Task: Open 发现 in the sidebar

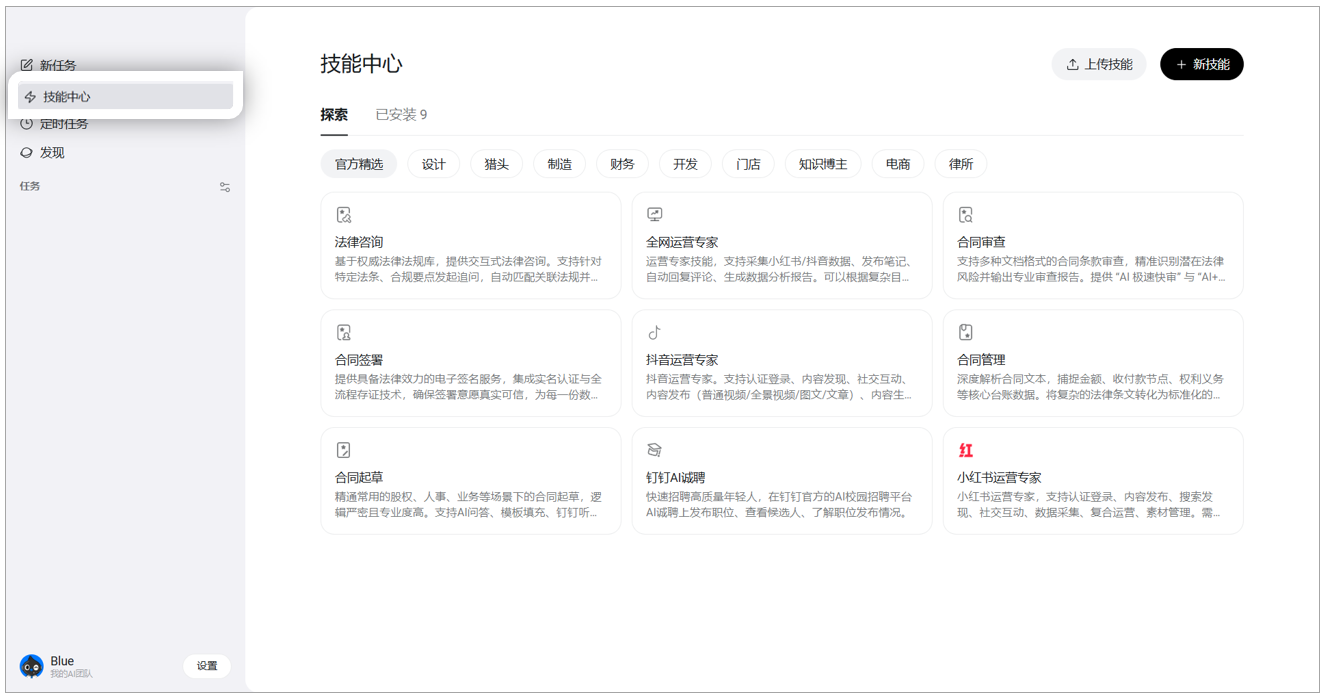Action: pyautogui.click(x=52, y=153)
